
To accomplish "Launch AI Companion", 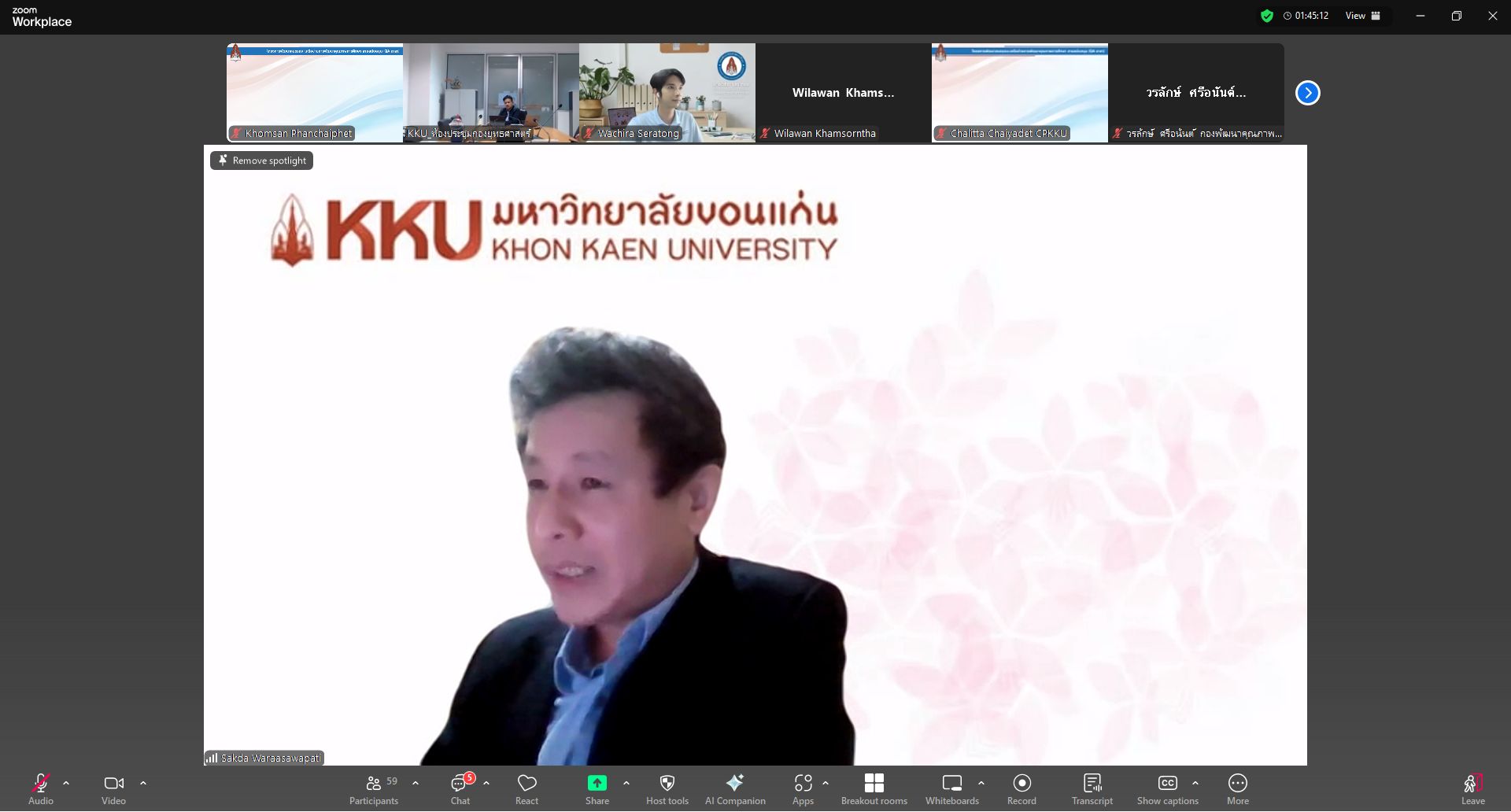I will click(x=734, y=789).
